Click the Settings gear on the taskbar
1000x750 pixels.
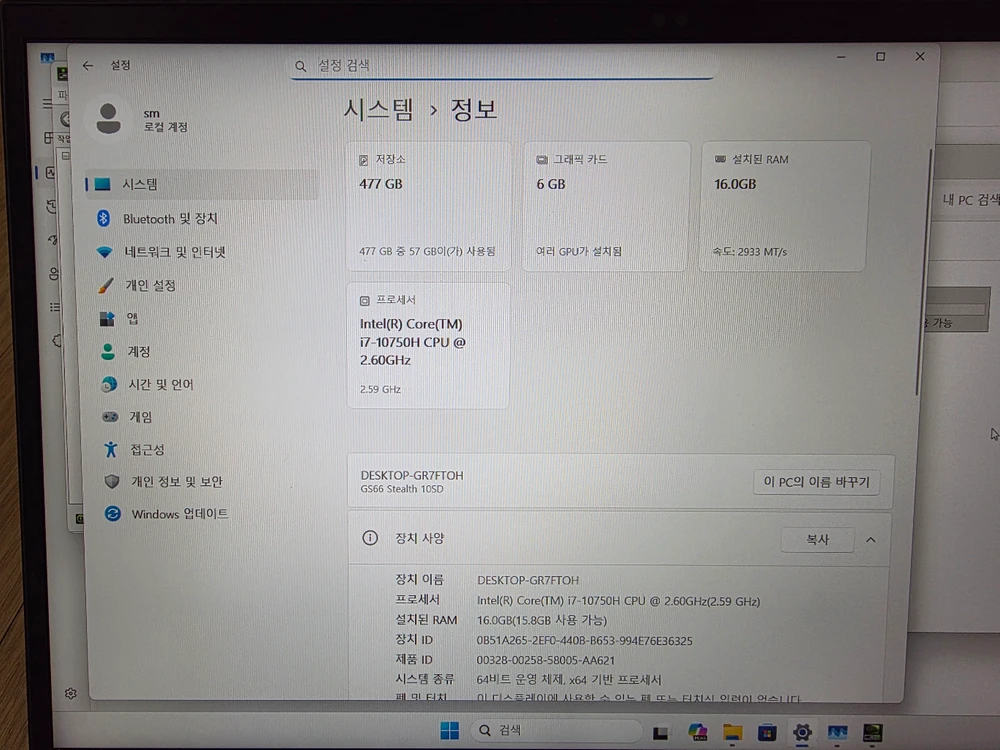[802, 732]
